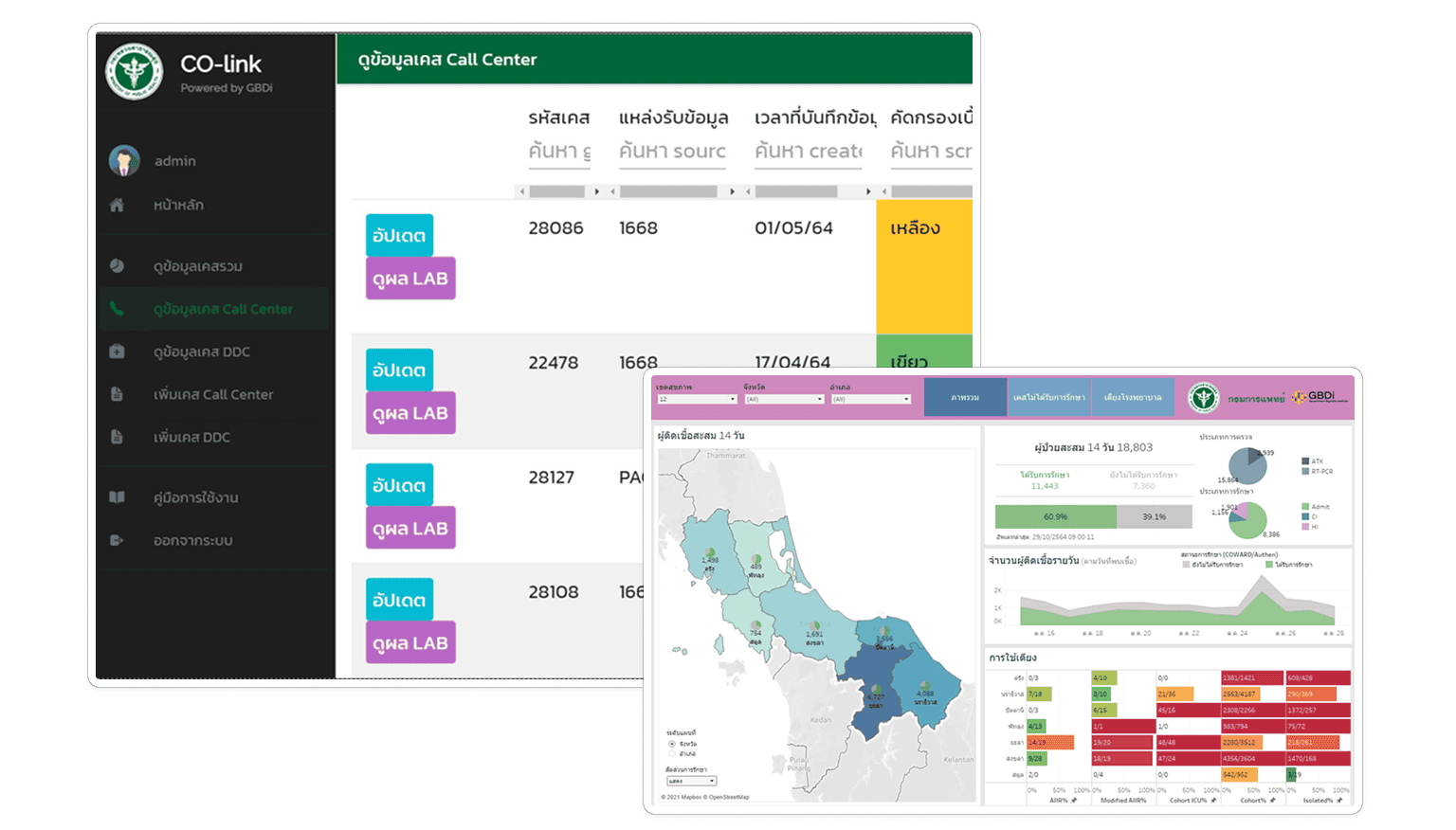Click ดูผล LAB button for case 22478
1456x830 pixels.
point(410,413)
